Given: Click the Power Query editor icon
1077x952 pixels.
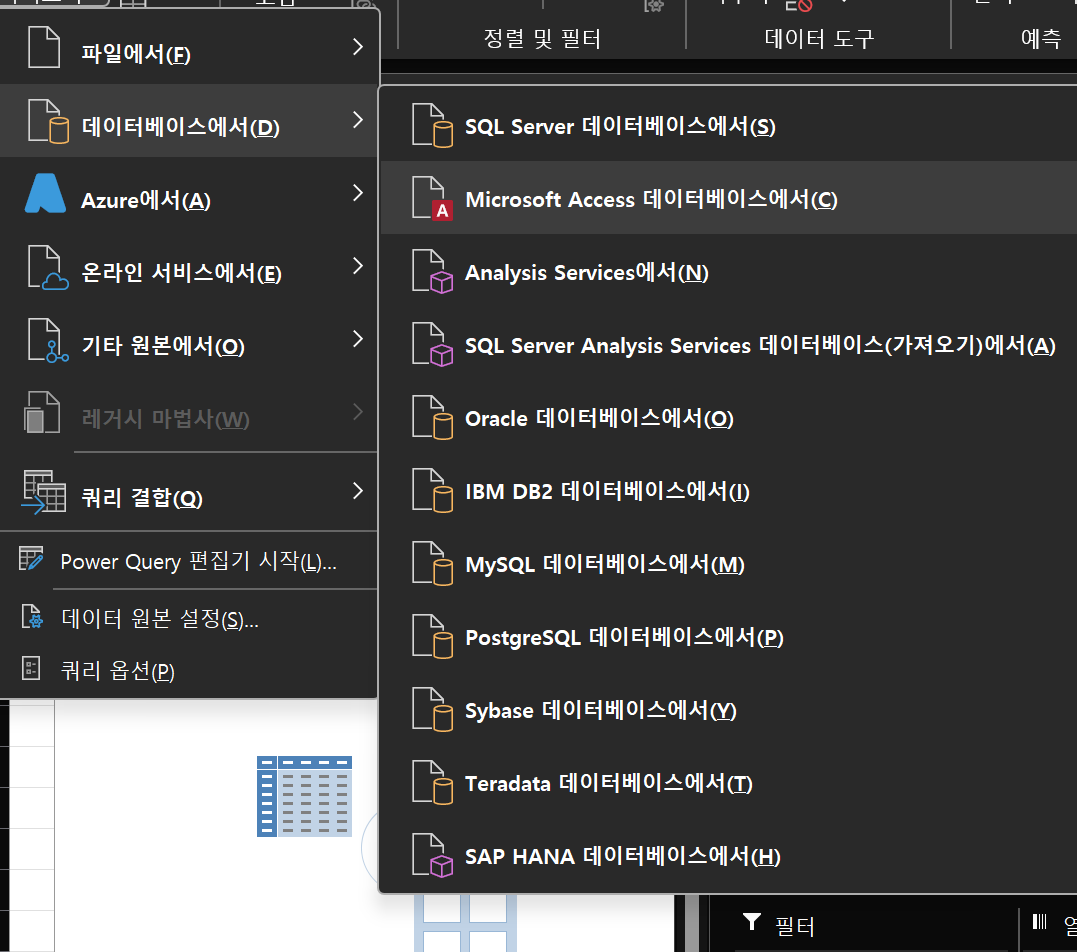Looking at the screenshot, I should pyautogui.click(x=32, y=560).
